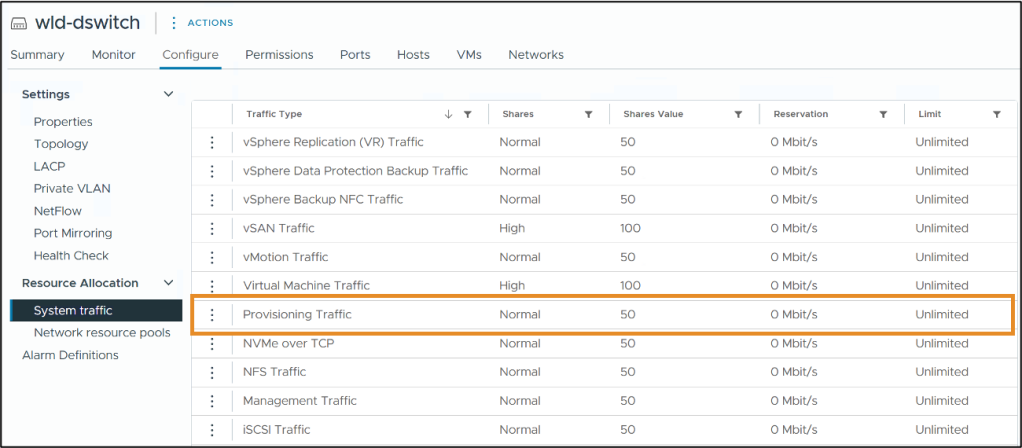Click the Limit column filter icon

click(996, 114)
